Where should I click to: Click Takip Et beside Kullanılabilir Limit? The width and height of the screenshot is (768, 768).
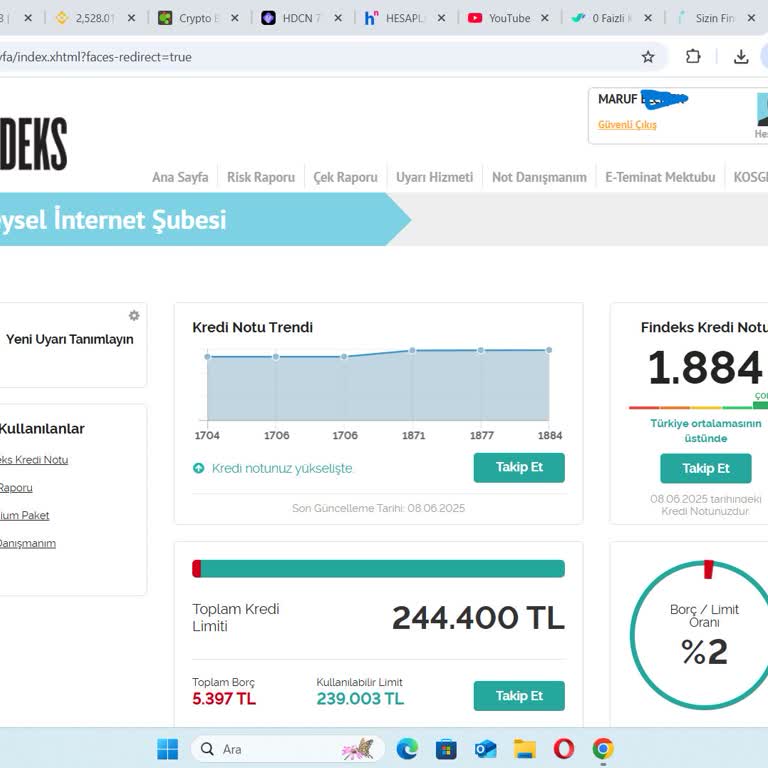pyautogui.click(x=518, y=696)
